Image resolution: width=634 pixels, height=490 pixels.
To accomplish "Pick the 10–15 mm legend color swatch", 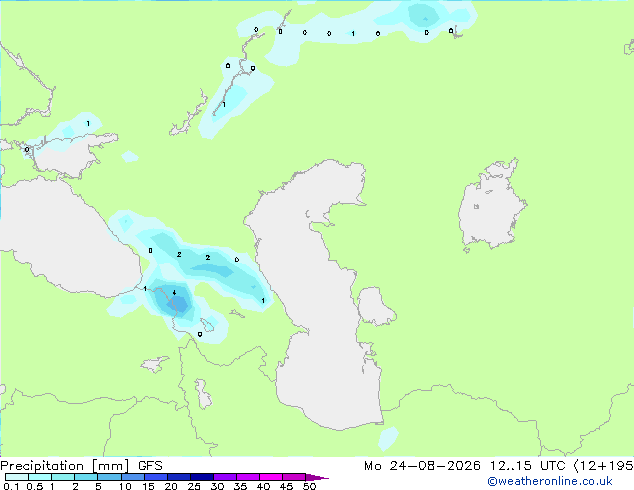I will (x=133, y=477).
